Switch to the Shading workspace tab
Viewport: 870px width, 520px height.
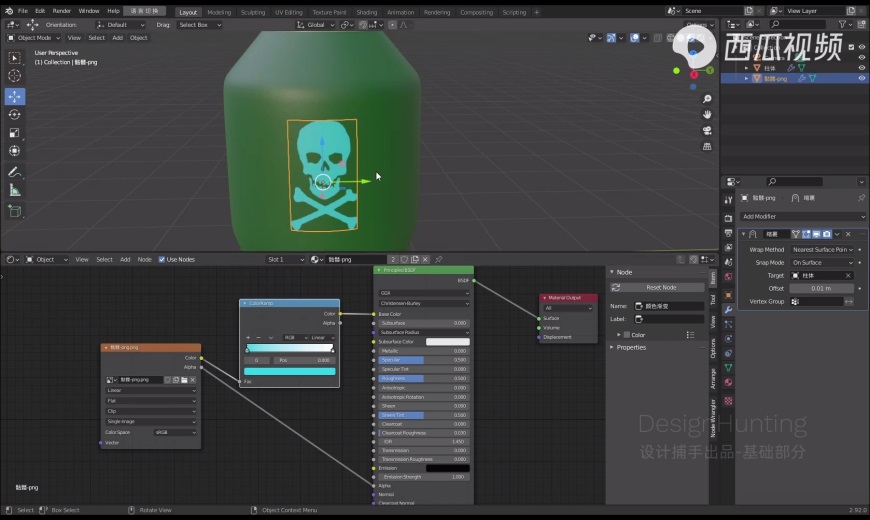point(367,12)
